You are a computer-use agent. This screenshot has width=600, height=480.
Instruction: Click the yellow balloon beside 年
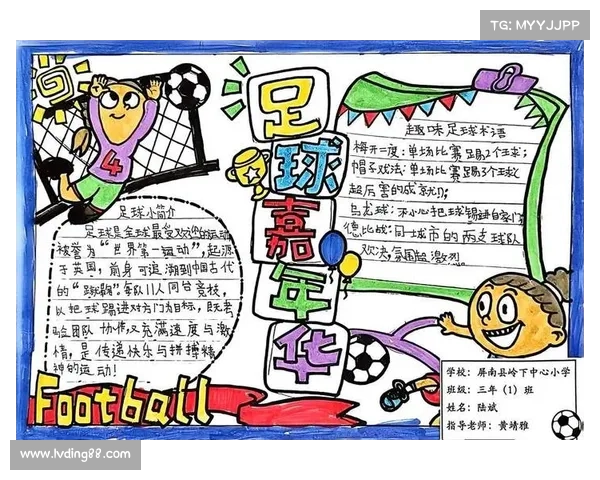(x=350, y=265)
